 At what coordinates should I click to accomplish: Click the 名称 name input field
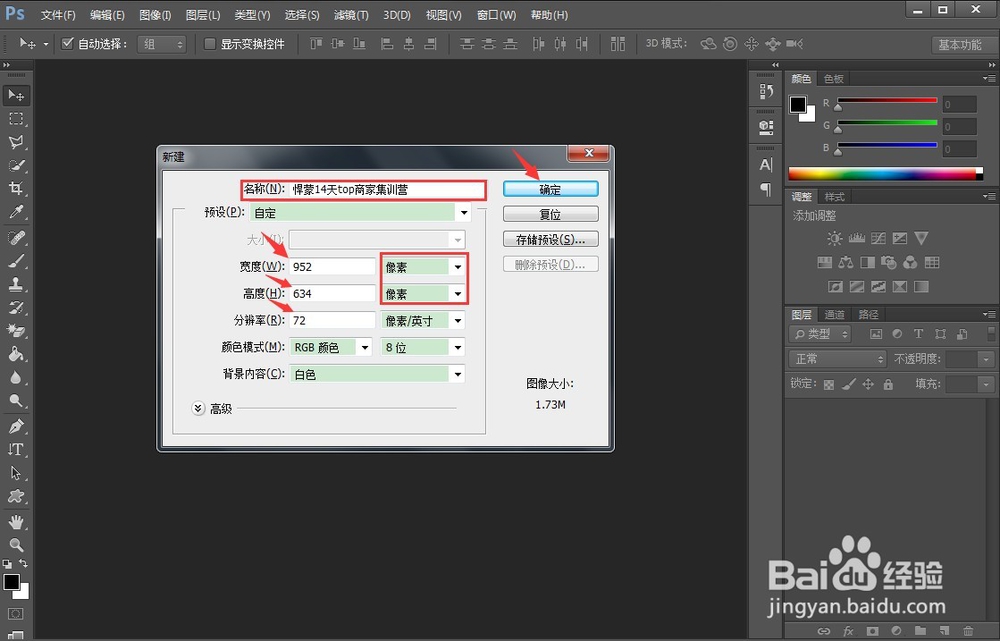tap(386, 189)
